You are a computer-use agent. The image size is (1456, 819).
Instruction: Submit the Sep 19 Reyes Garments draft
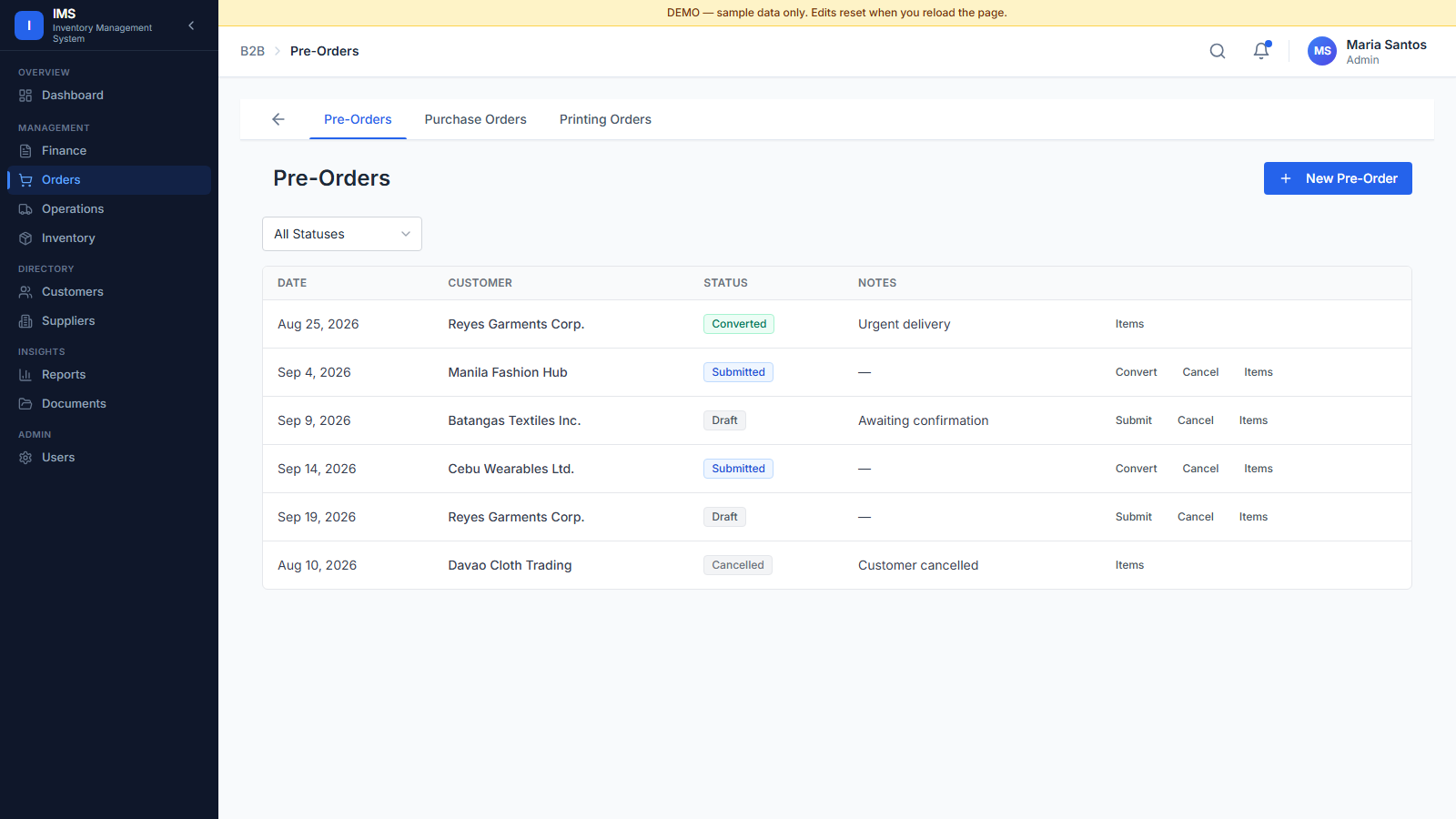(x=1134, y=517)
